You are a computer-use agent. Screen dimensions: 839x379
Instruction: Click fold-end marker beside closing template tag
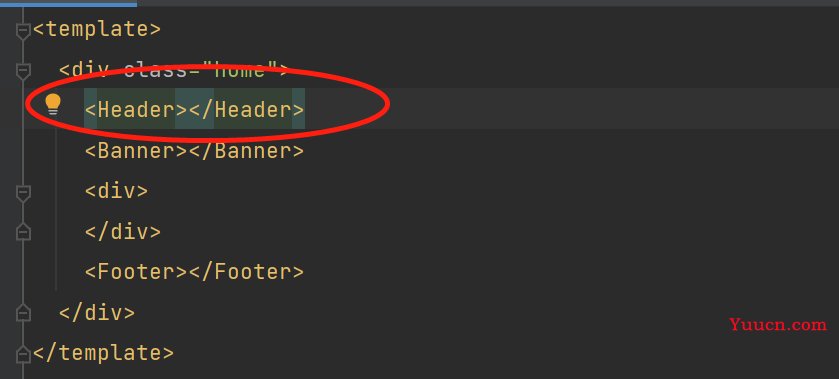[x=22, y=354]
